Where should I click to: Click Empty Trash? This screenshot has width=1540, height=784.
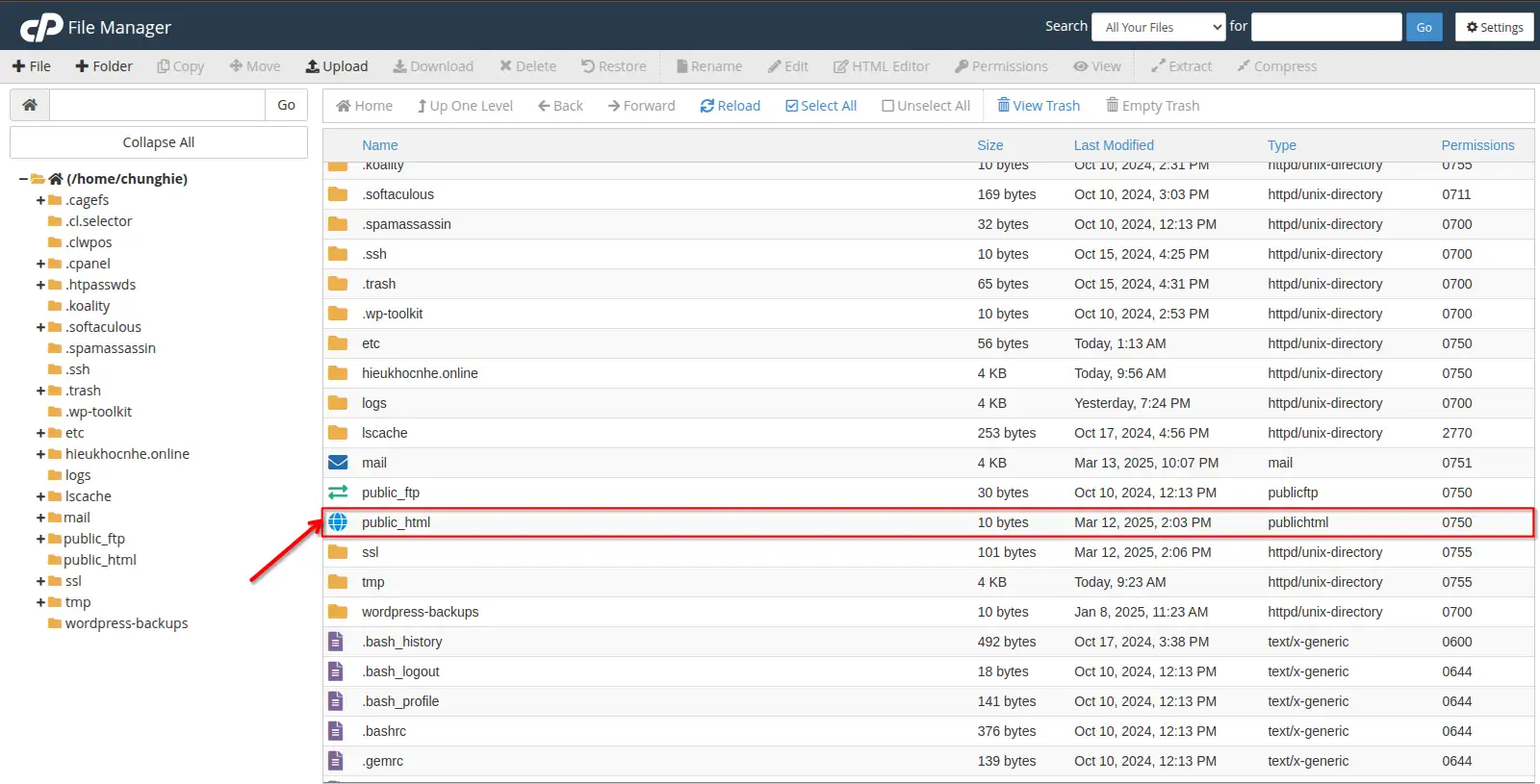click(1152, 106)
